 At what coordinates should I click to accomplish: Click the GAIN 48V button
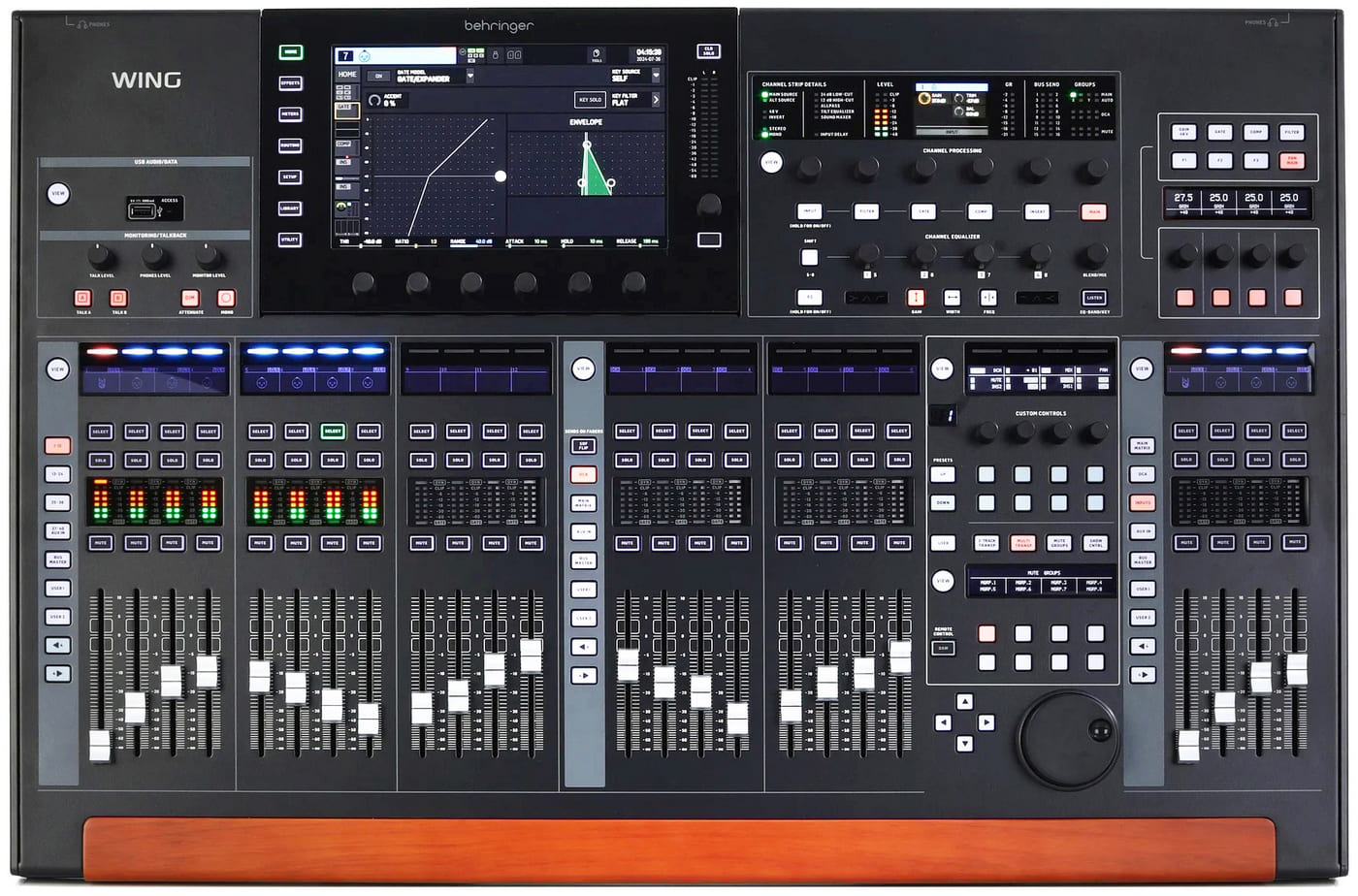[1183, 131]
